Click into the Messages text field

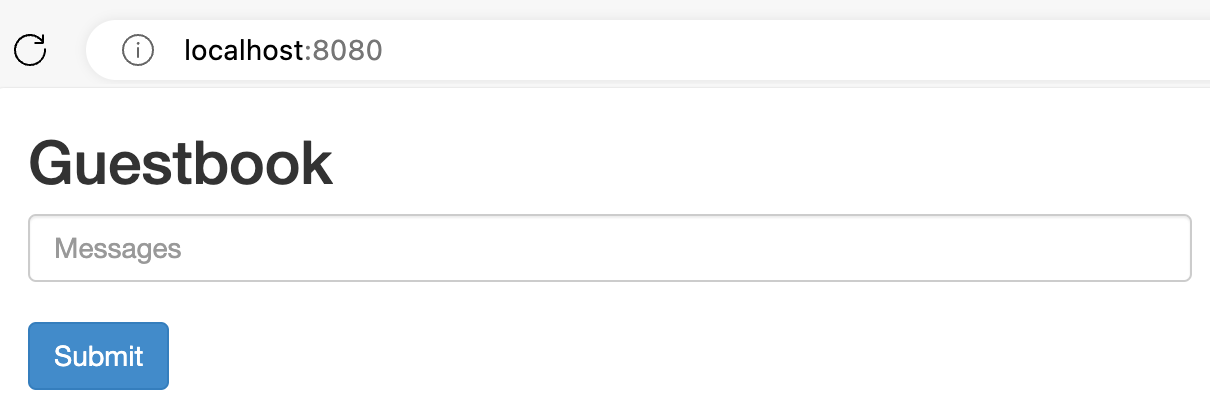click(x=609, y=248)
